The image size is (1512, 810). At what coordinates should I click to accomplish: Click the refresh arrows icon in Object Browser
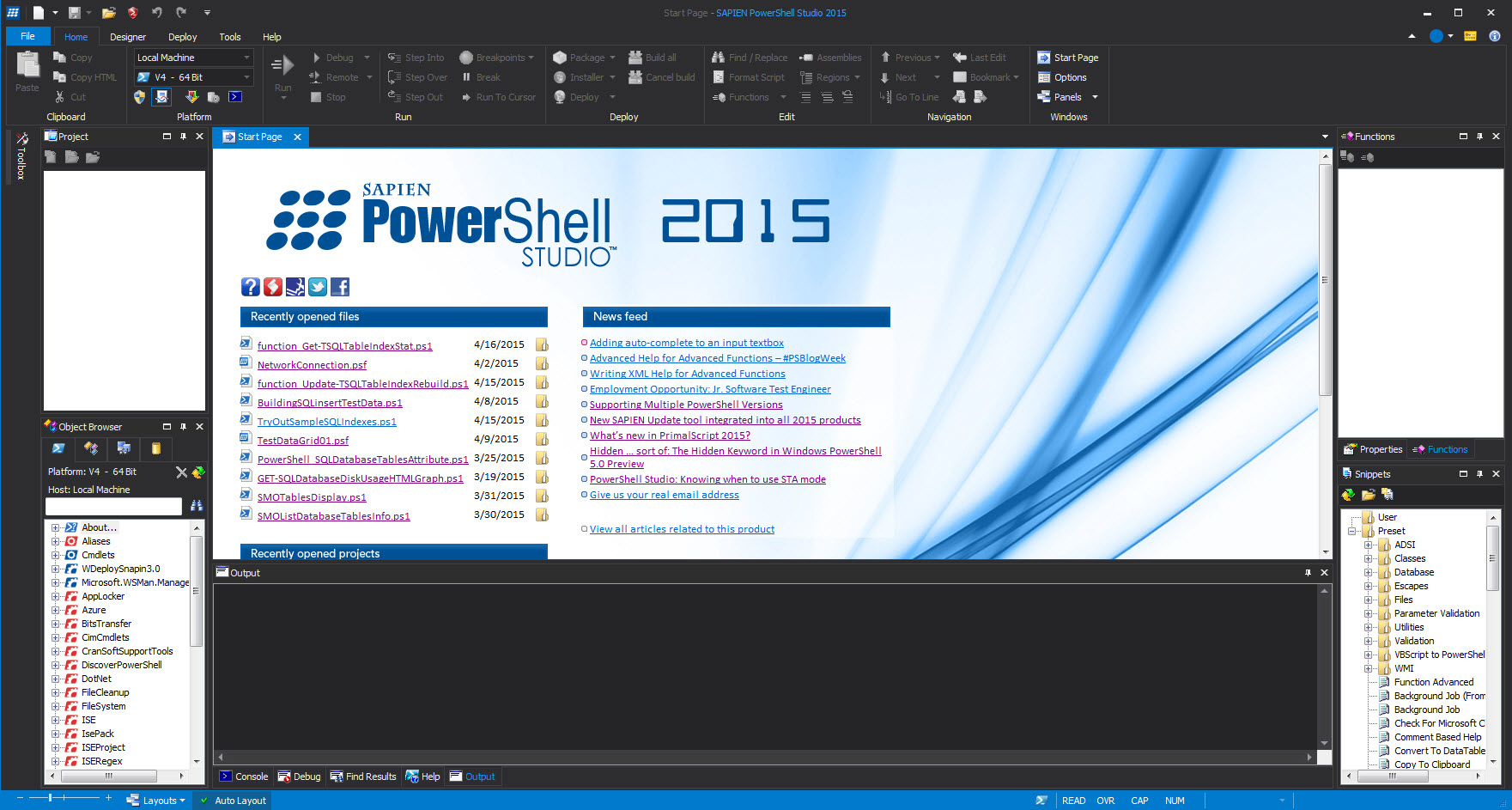pyautogui.click(x=198, y=472)
